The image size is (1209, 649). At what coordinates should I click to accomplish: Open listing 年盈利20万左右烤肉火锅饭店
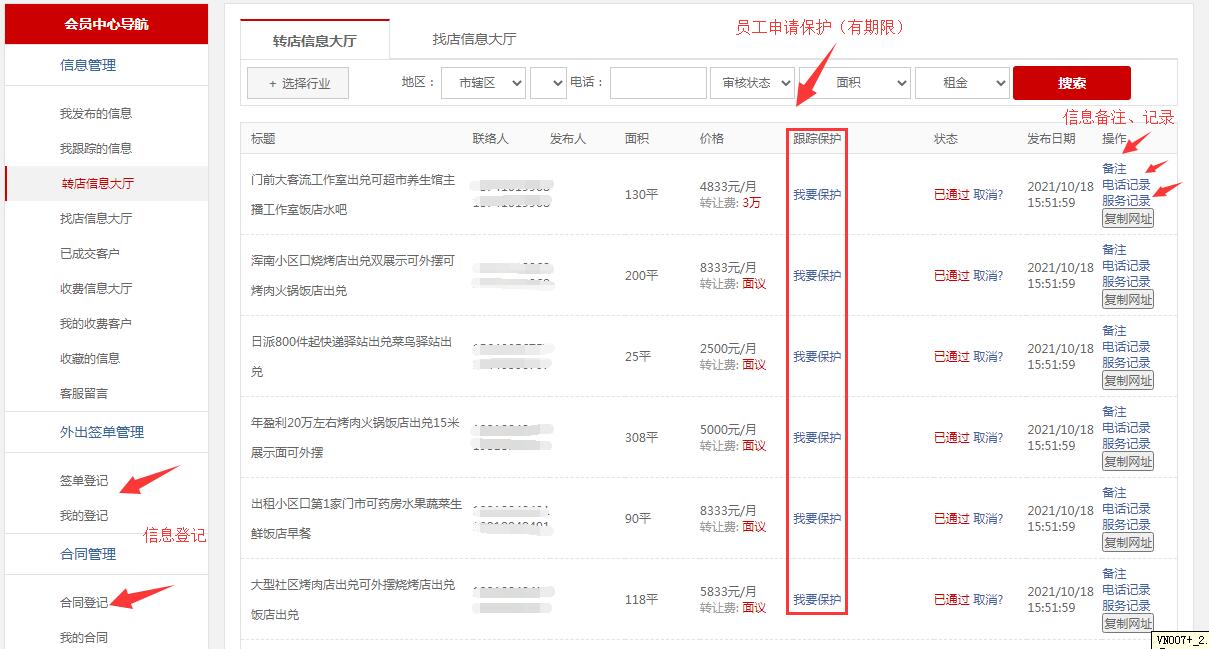[x=356, y=438]
